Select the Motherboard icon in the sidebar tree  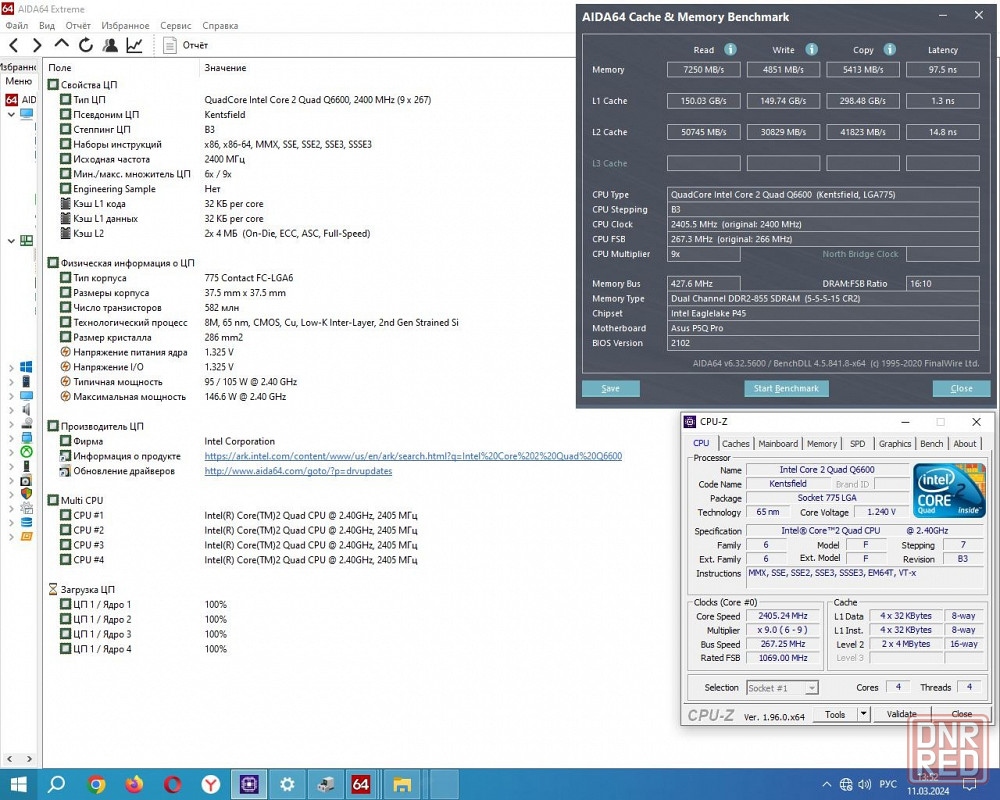(26, 241)
